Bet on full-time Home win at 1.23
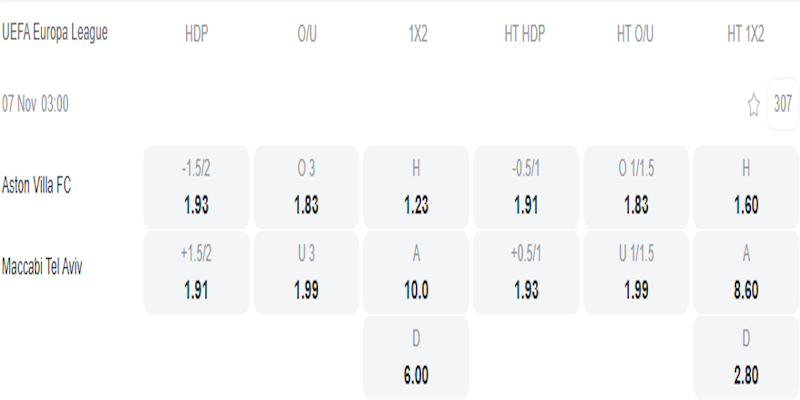 click(x=416, y=187)
